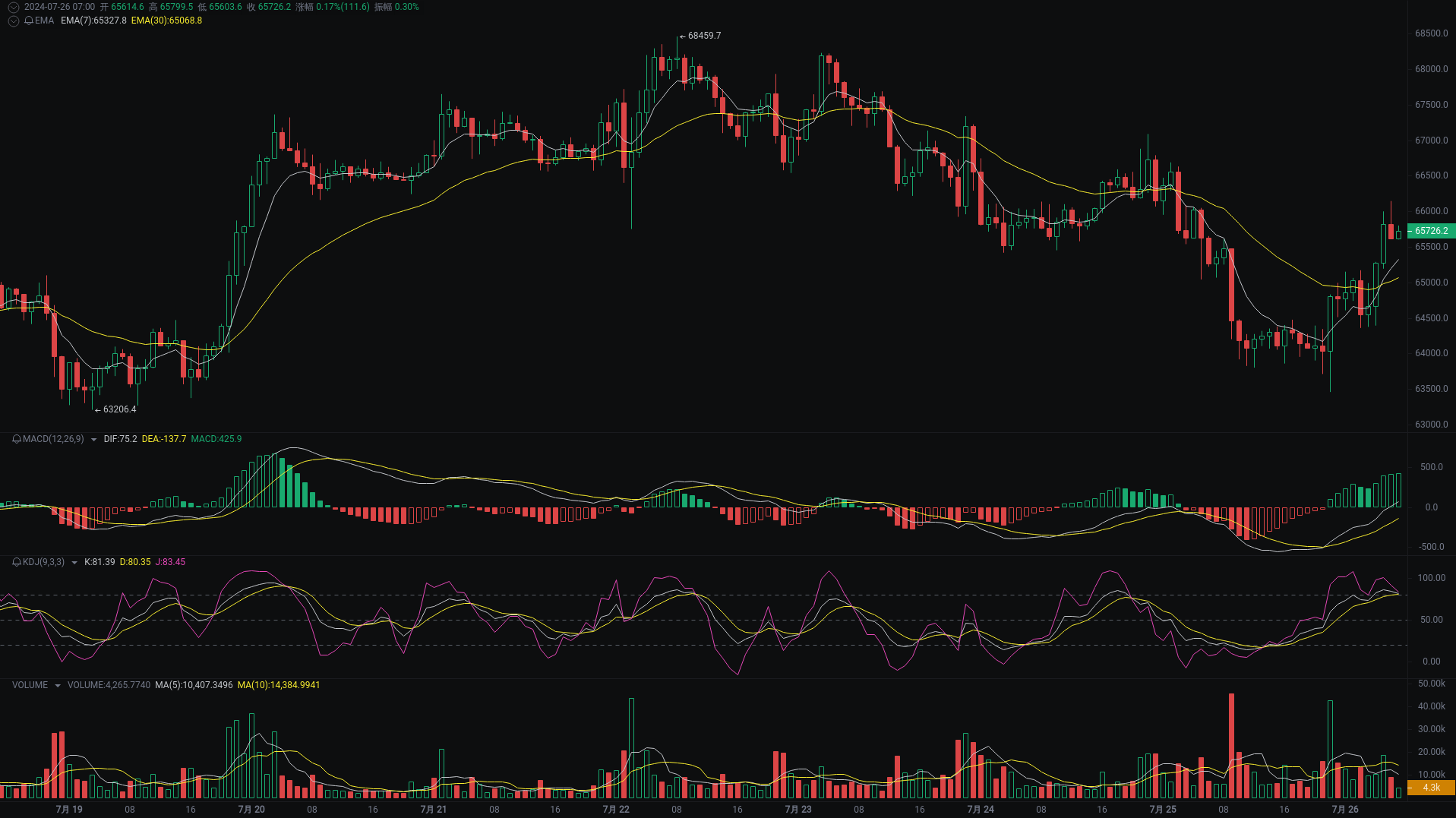Viewport: 1456px width, 818px height.
Task: Click the DIF:75.2 value label
Action: [x=118, y=439]
